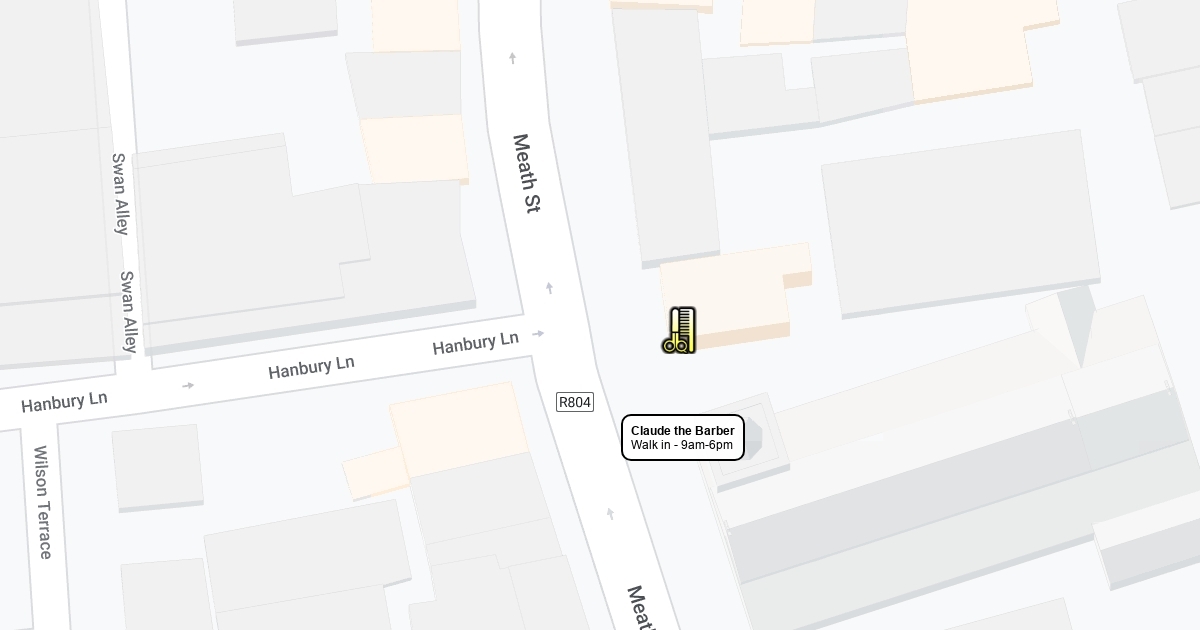The image size is (1200, 630).
Task: Click the middle Hanbury Ln label
Action: 311,367
